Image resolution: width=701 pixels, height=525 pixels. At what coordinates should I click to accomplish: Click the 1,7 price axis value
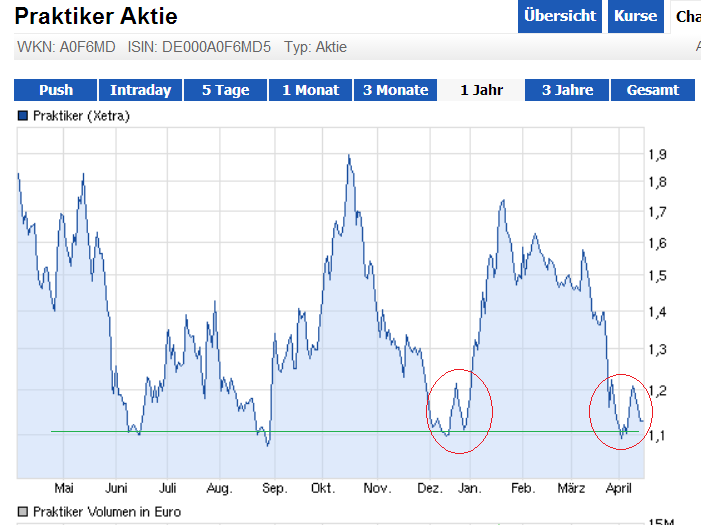coord(657,211)
